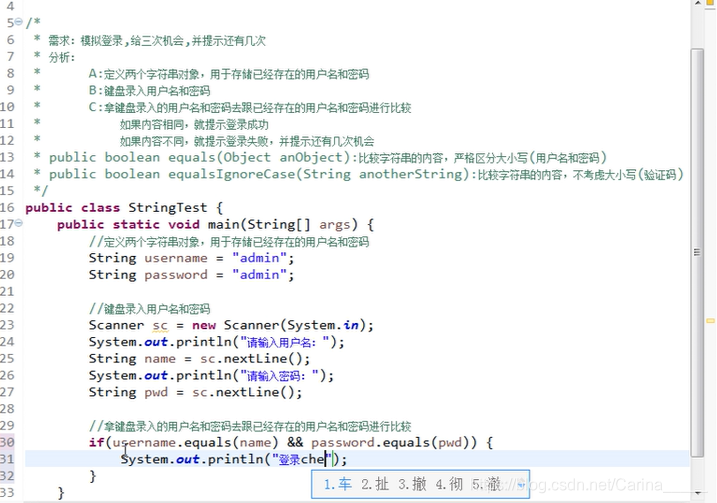Image resolution: width=717 pixels, height=503 pixels.
Task: Click the variable name on line 25
Action: 160,359
